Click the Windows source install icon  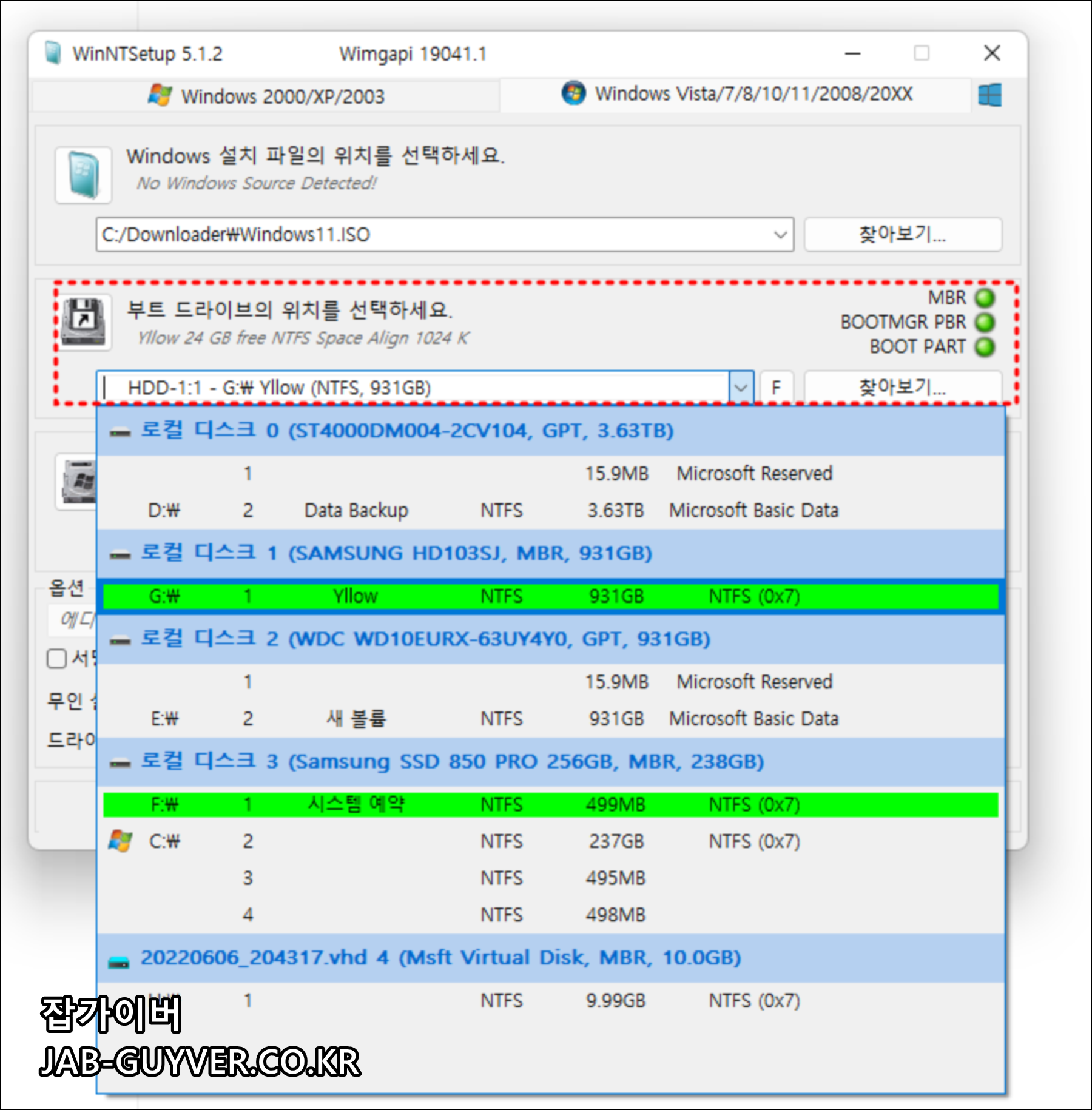point(84,175)
